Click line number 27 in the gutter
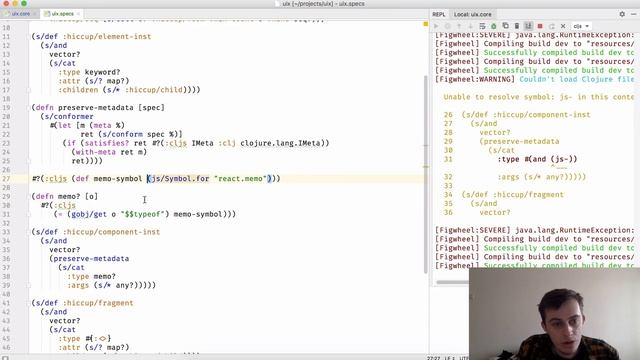This screenshot has height=360, width=640. tap(6, 179)
